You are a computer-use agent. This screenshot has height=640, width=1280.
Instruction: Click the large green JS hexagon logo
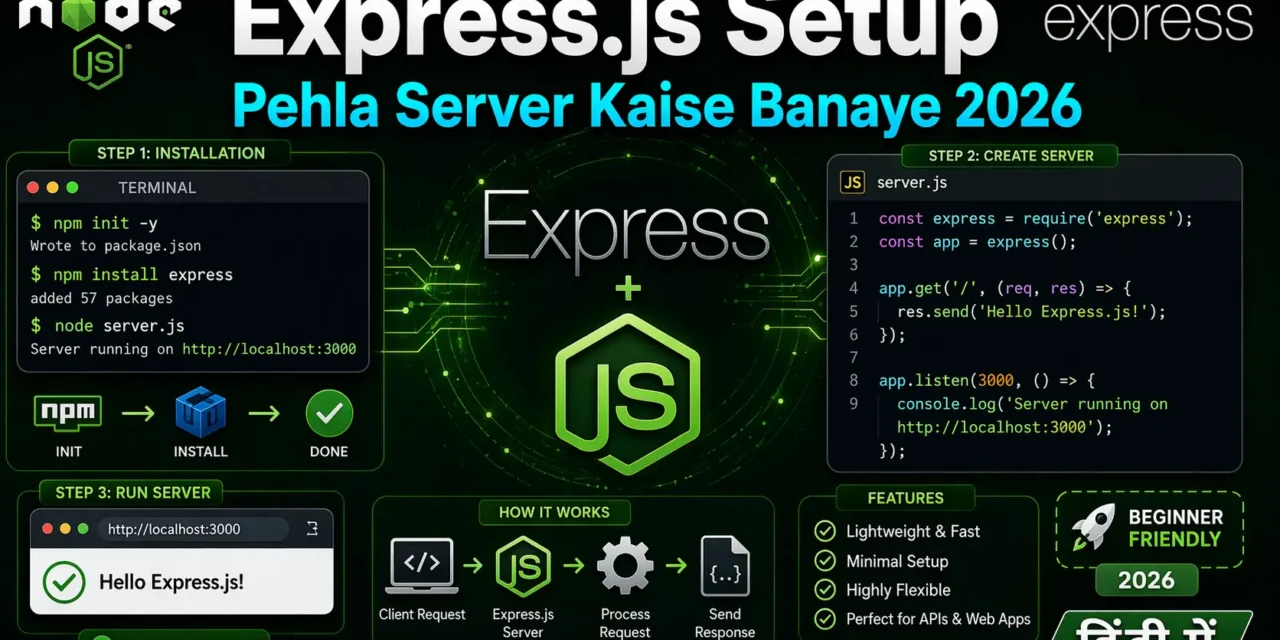coord(627,393)
